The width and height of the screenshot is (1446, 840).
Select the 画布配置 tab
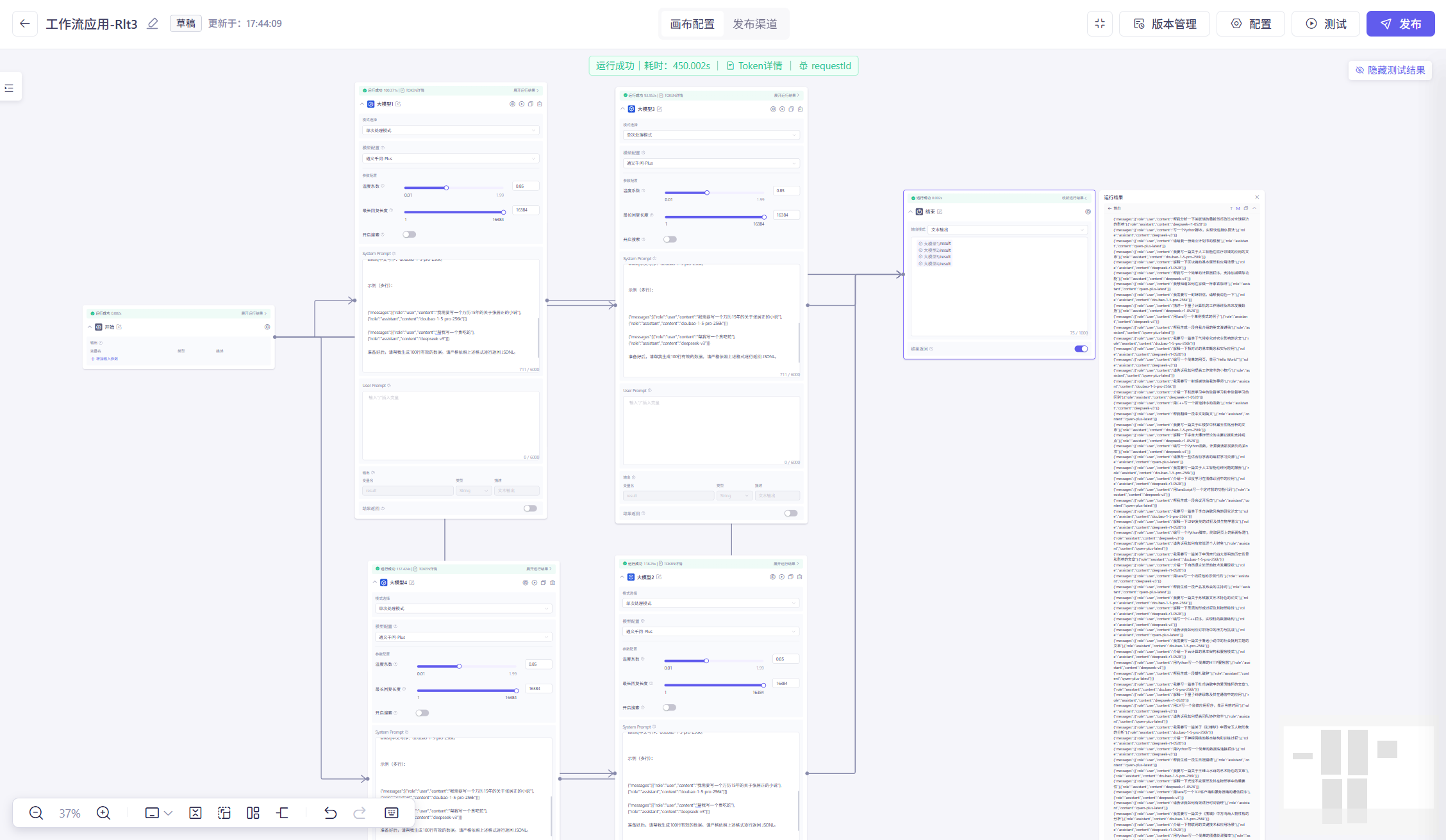[692, 24]
